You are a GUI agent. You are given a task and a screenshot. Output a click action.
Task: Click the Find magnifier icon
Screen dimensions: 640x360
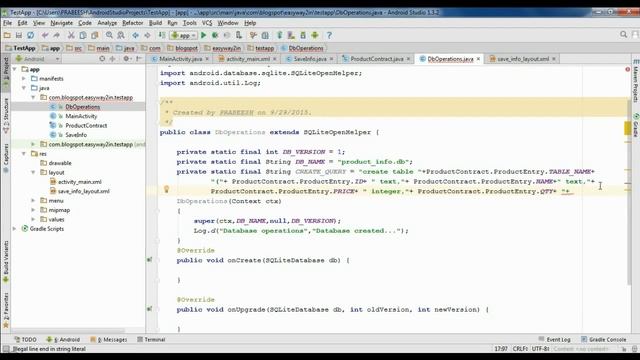[x=109, y=36]
